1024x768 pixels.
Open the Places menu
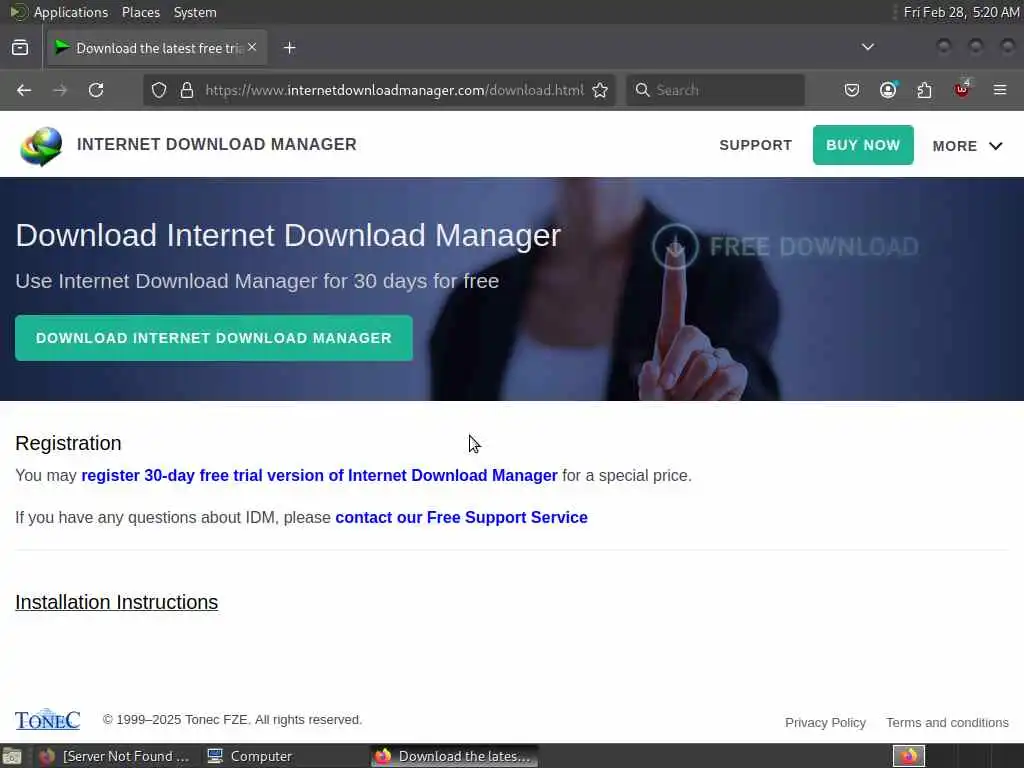click(141, 12)
